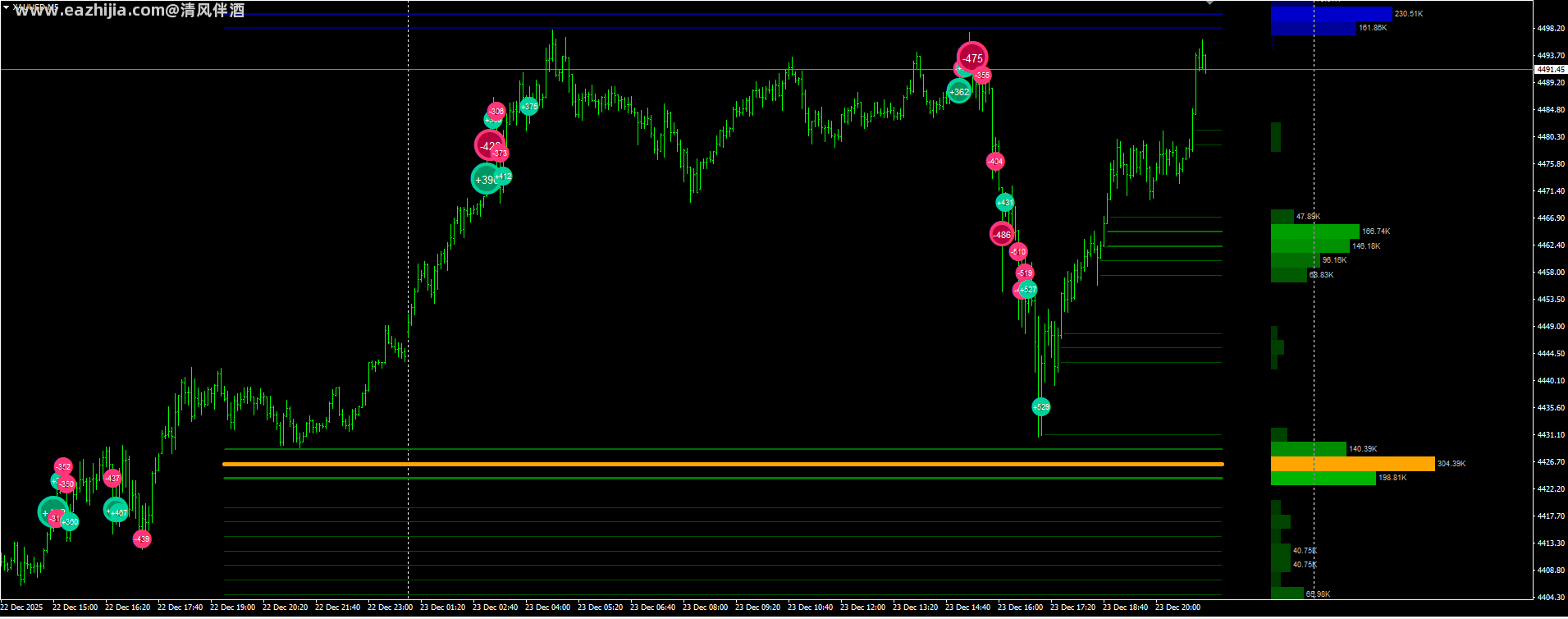Screen dimensions: 1568x619
Task: Select the green 140.39K volume bar
Action: click(x=1309, y=449)
